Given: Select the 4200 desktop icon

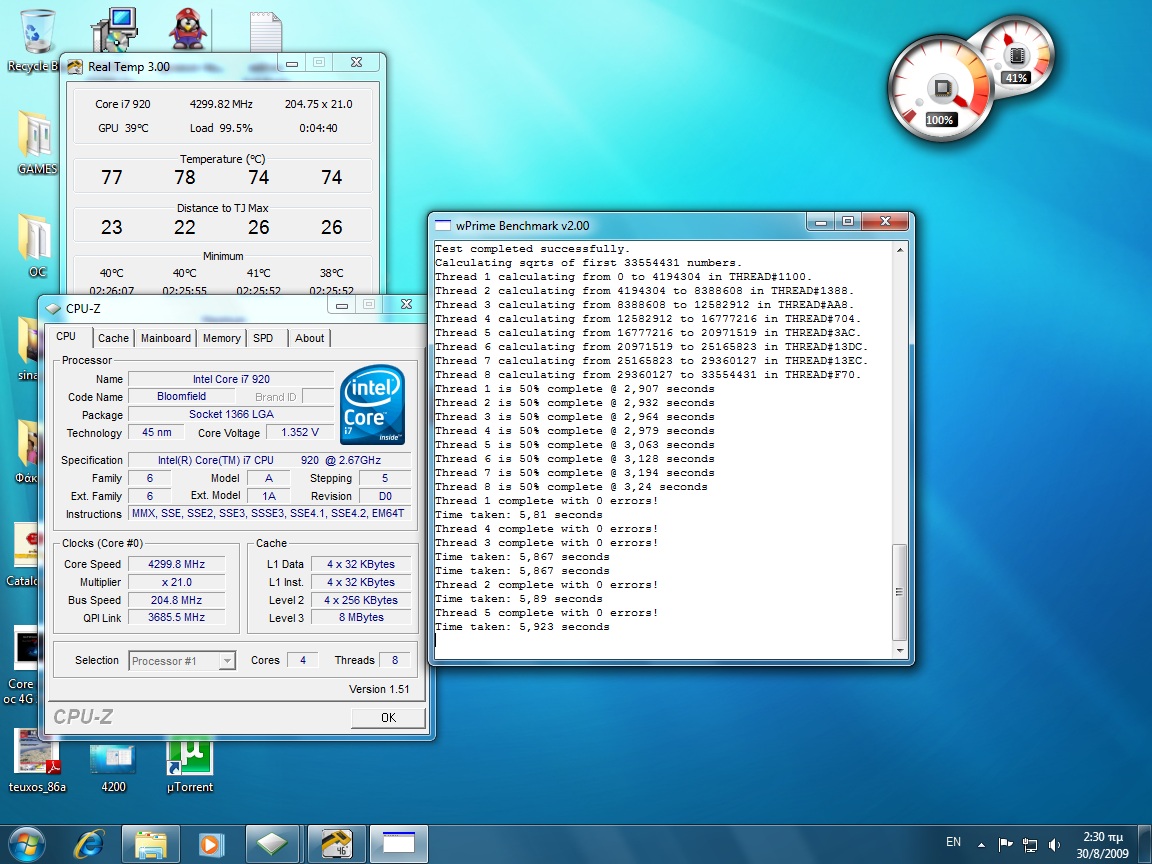Looking at the screenshot, I should [x=113, y=767].
